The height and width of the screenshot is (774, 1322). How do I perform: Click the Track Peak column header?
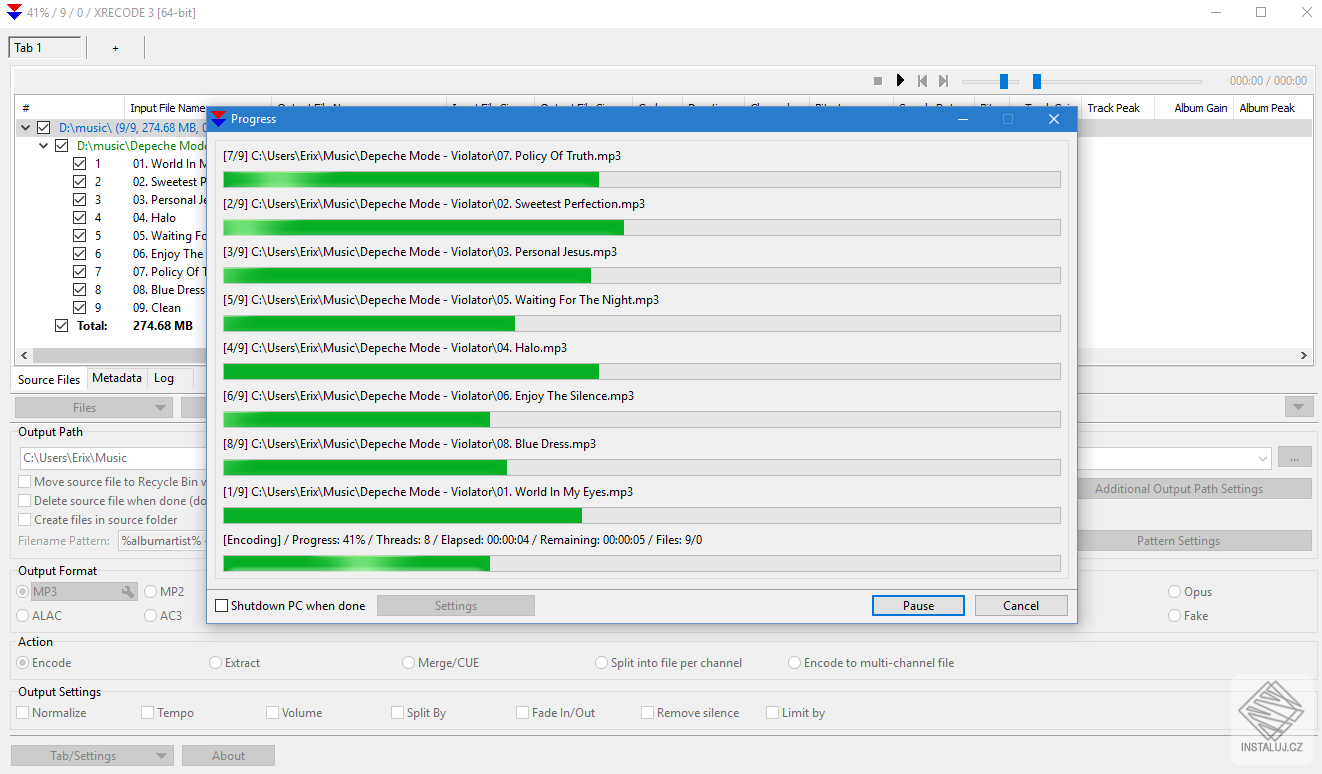coord(1117,108)
